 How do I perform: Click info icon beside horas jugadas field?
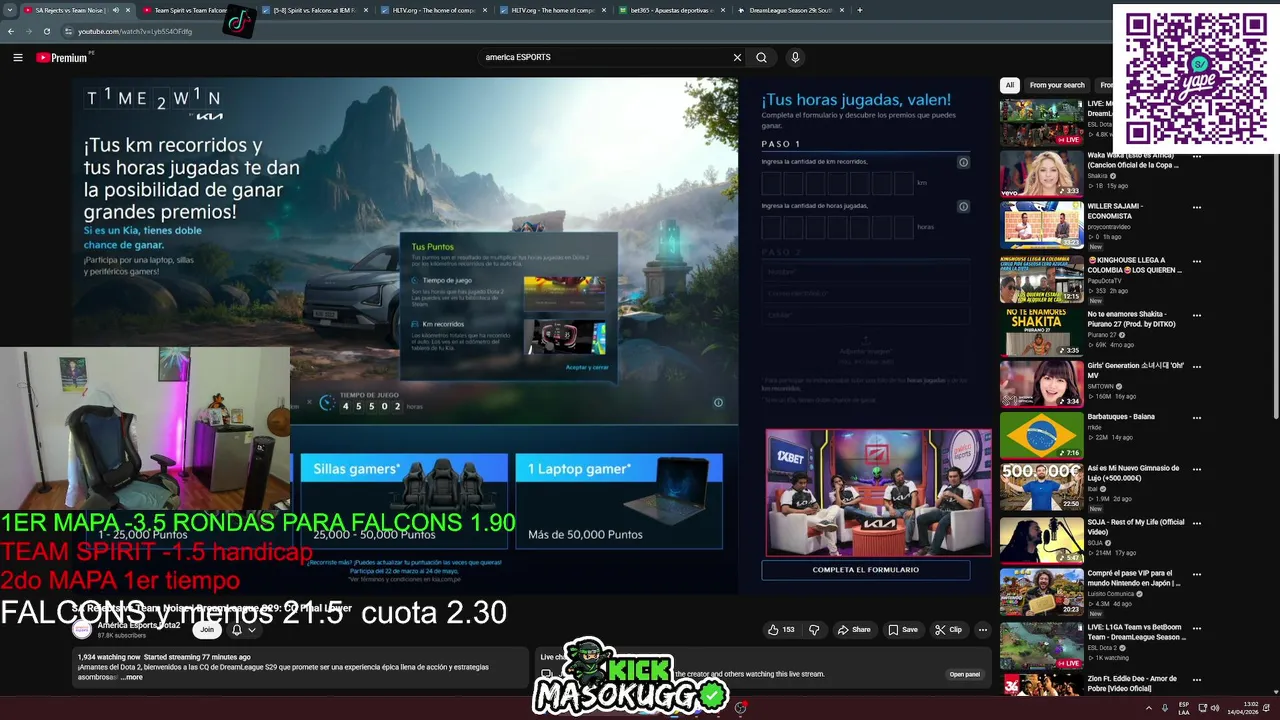click(963, 206)
